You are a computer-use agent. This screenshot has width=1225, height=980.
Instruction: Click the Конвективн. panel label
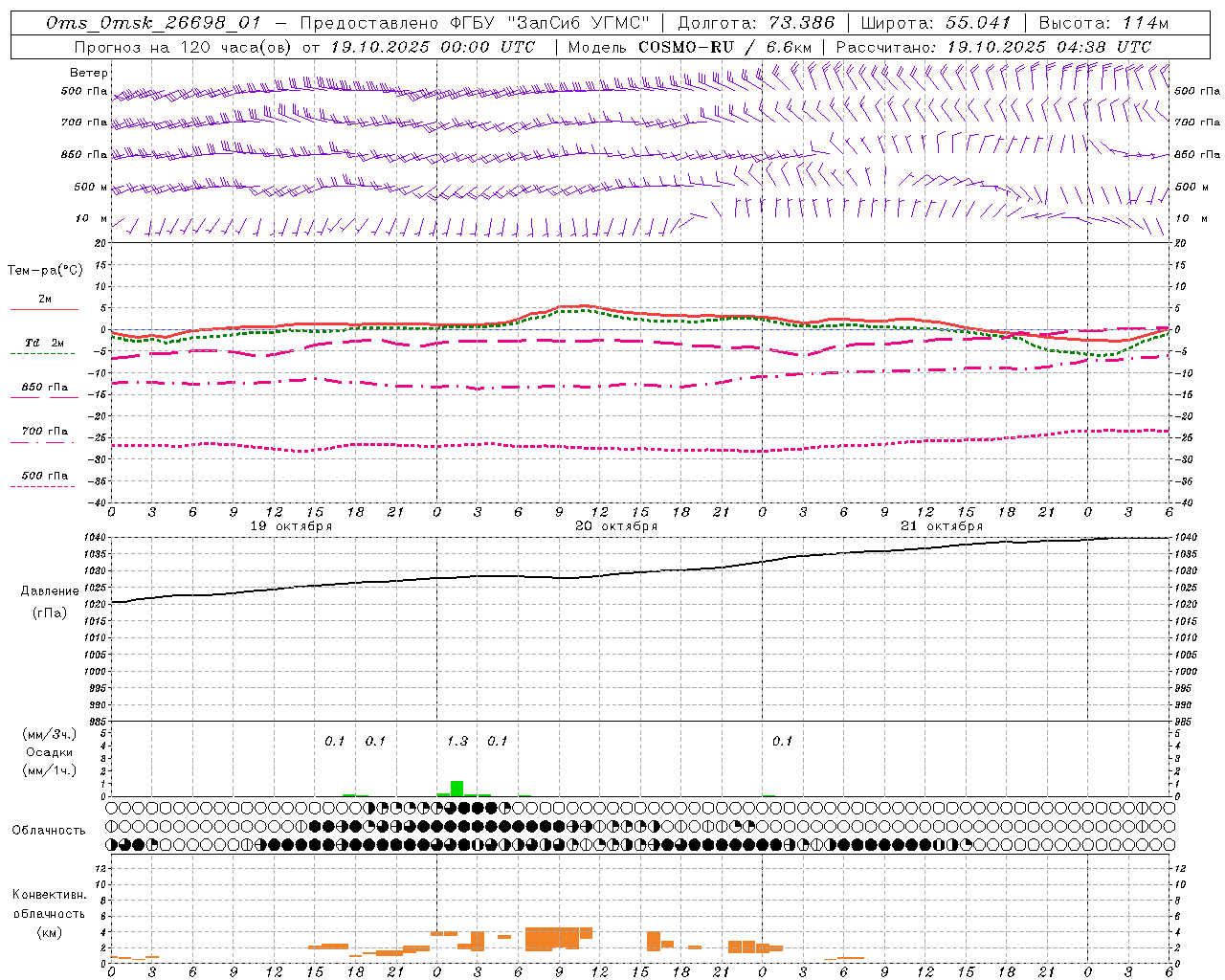pyautogui.click(x=49, y=895)
